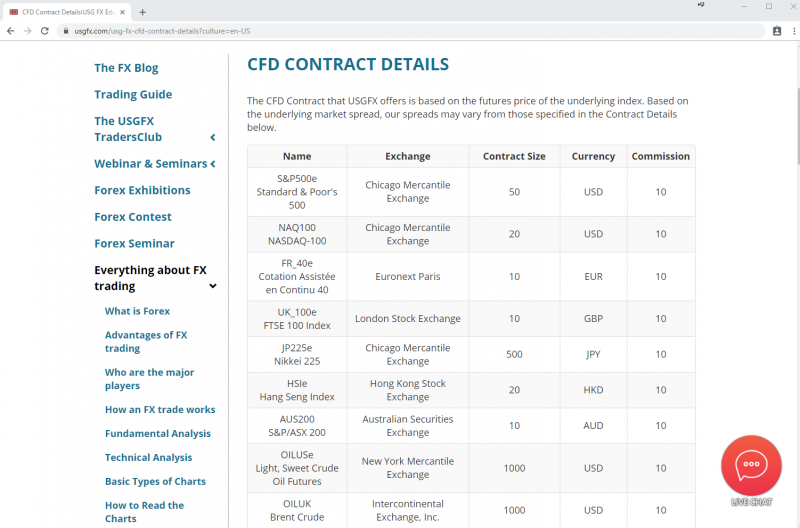
Task: Open the new tab plus button
Action: [x=143, y=12]
